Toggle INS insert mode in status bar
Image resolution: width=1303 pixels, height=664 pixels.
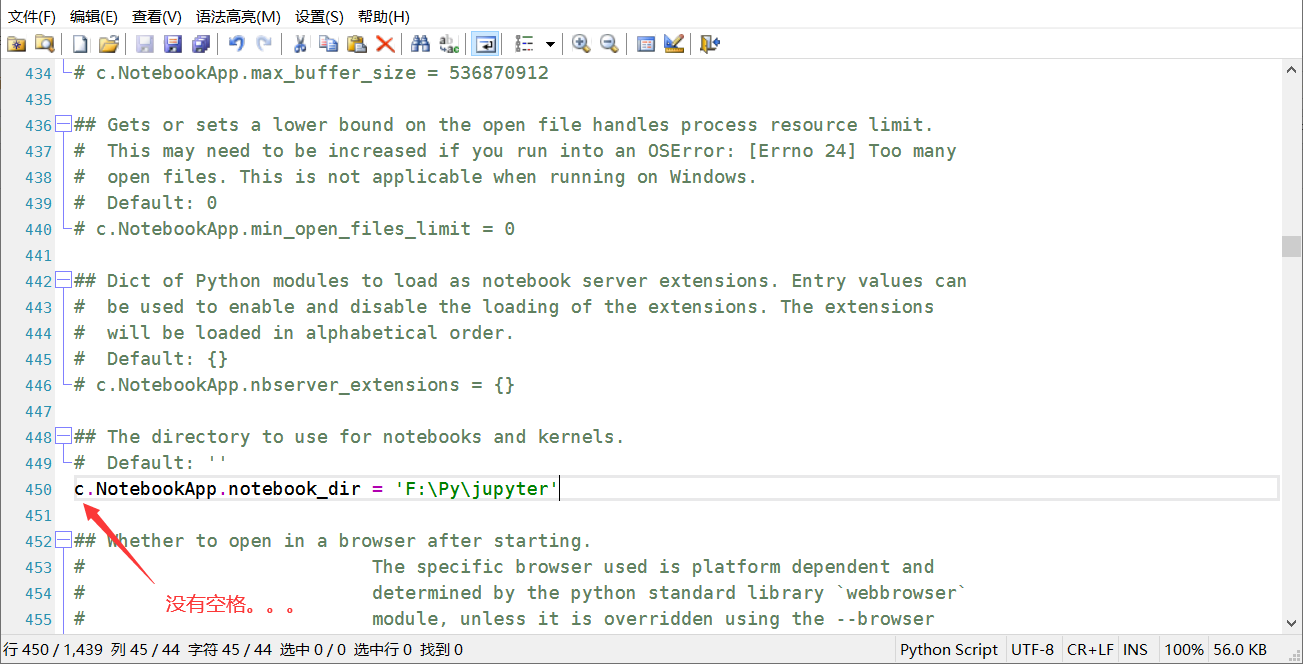point(1135,650)
